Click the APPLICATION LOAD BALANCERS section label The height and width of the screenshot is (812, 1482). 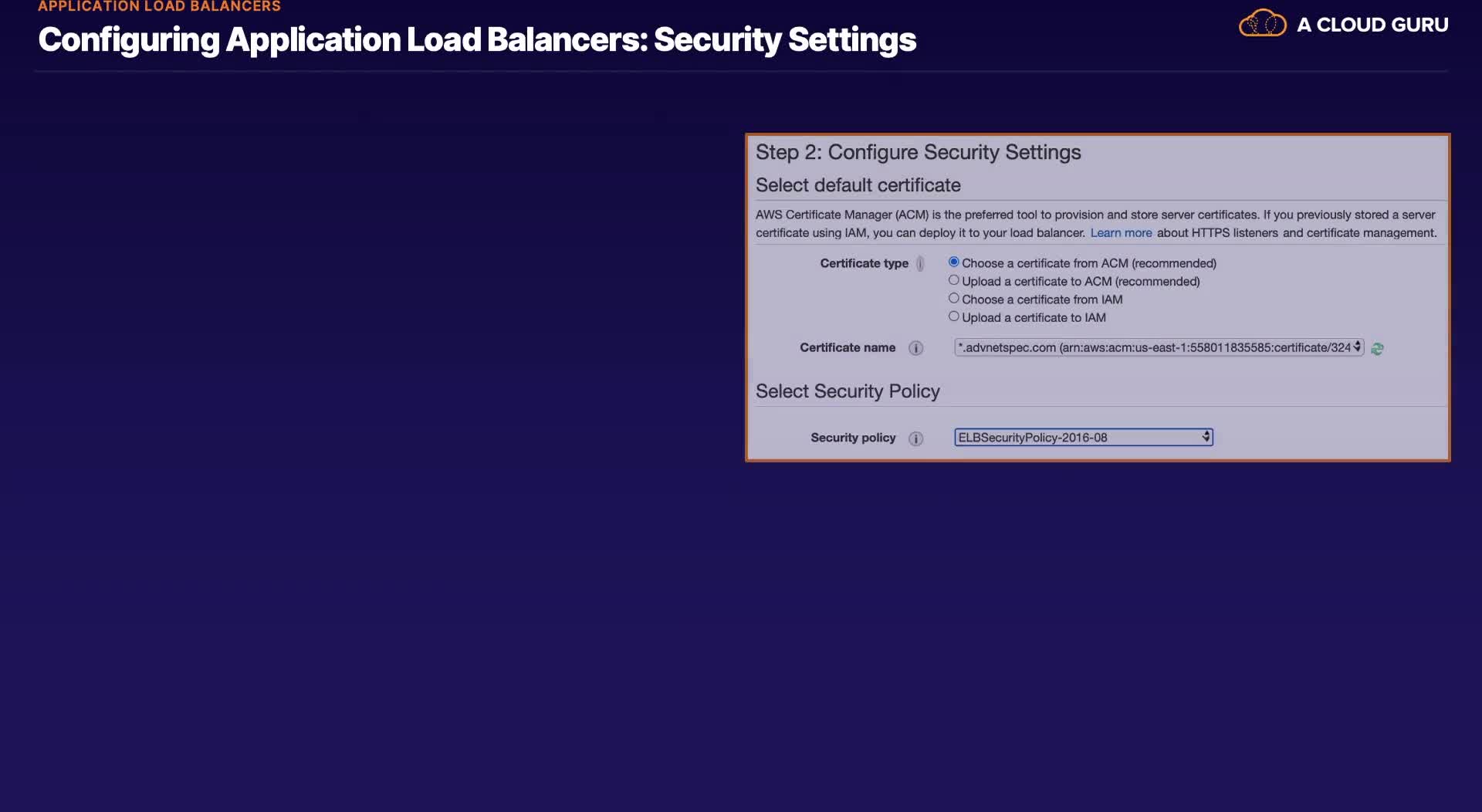pyautogui.click(x=159, y=7)
